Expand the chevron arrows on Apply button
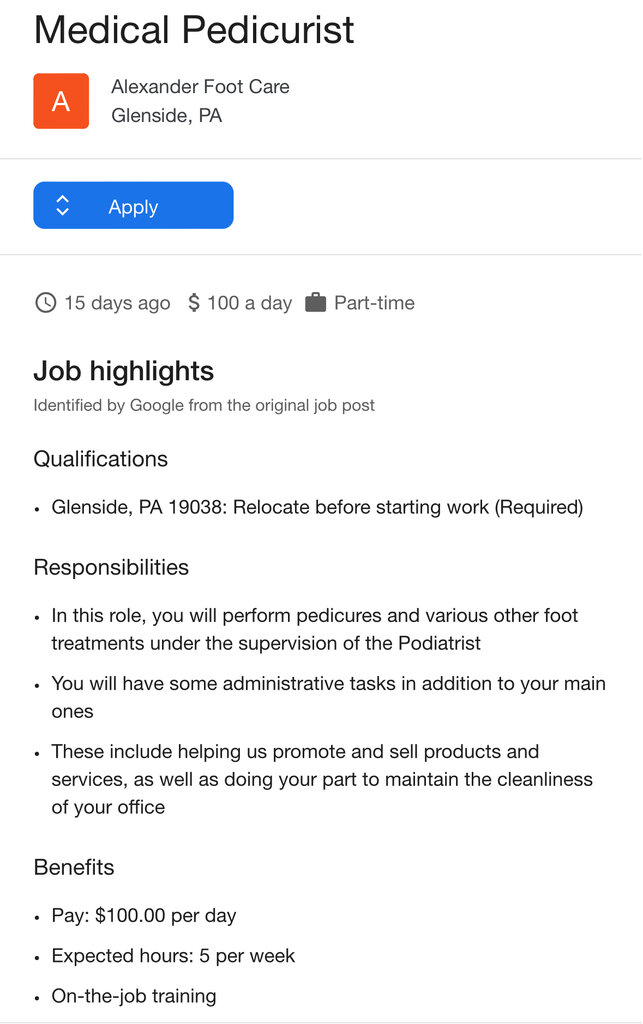 62,205
